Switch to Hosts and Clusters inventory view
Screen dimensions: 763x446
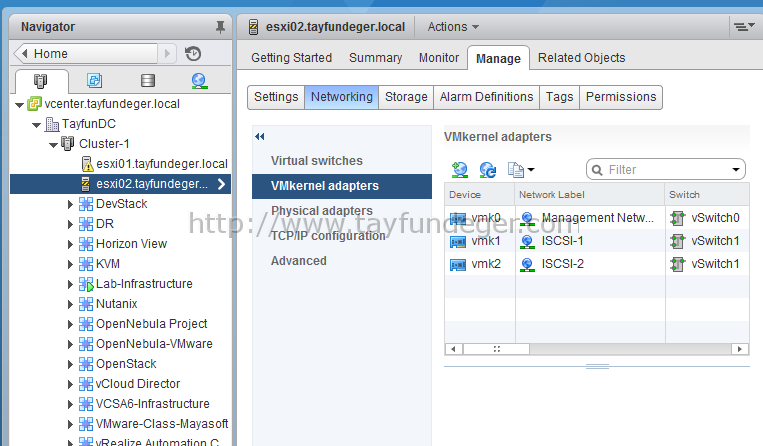point(40,80)
